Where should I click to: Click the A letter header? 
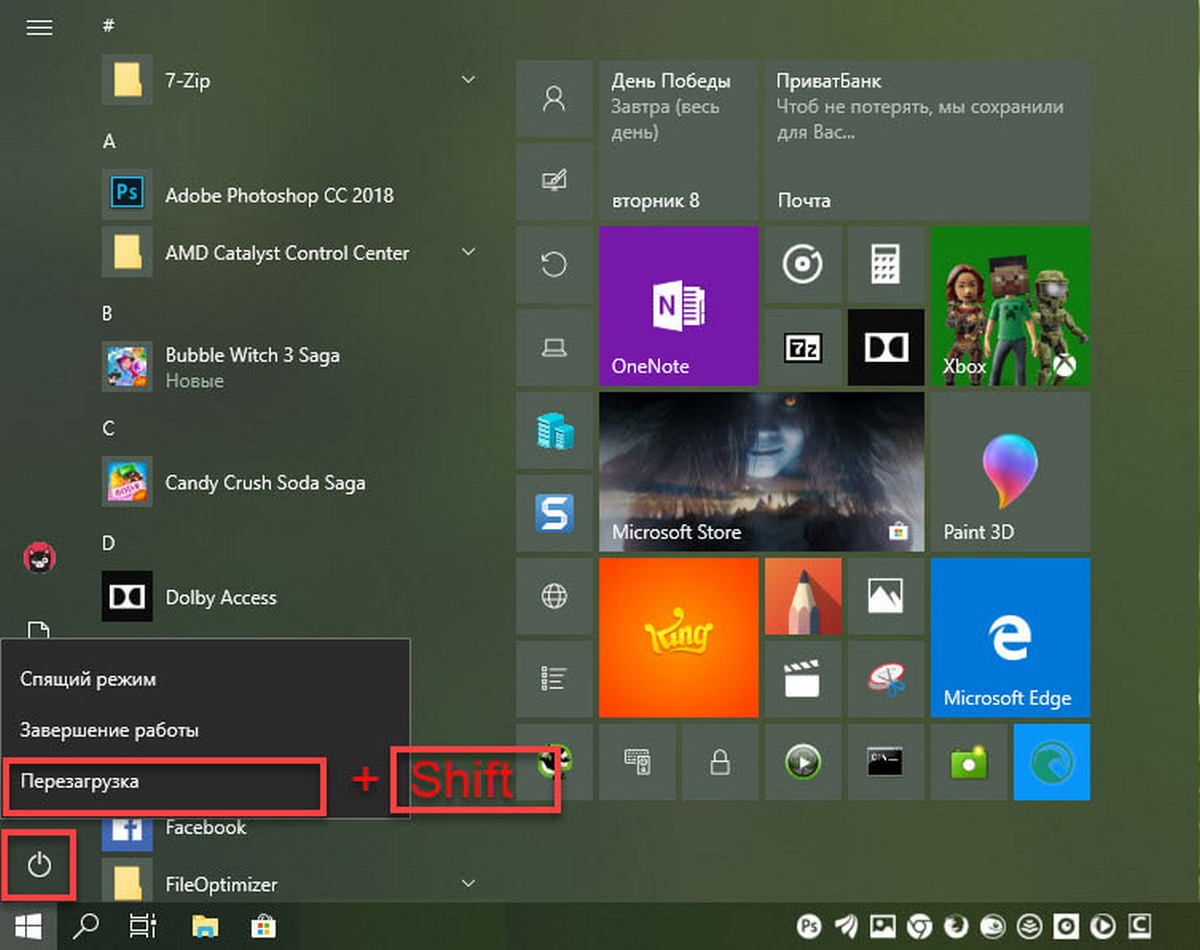point(109,141)
